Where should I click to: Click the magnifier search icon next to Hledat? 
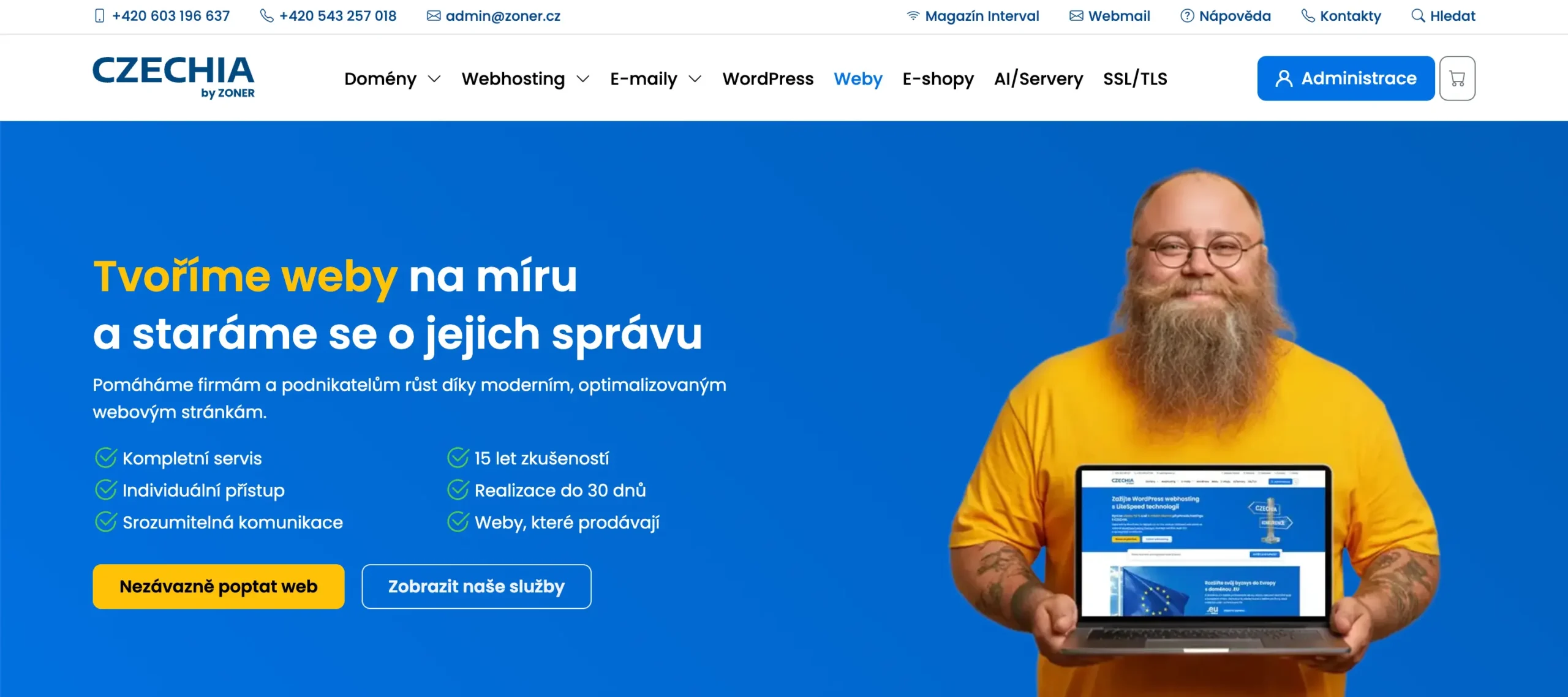(1418, 16)
